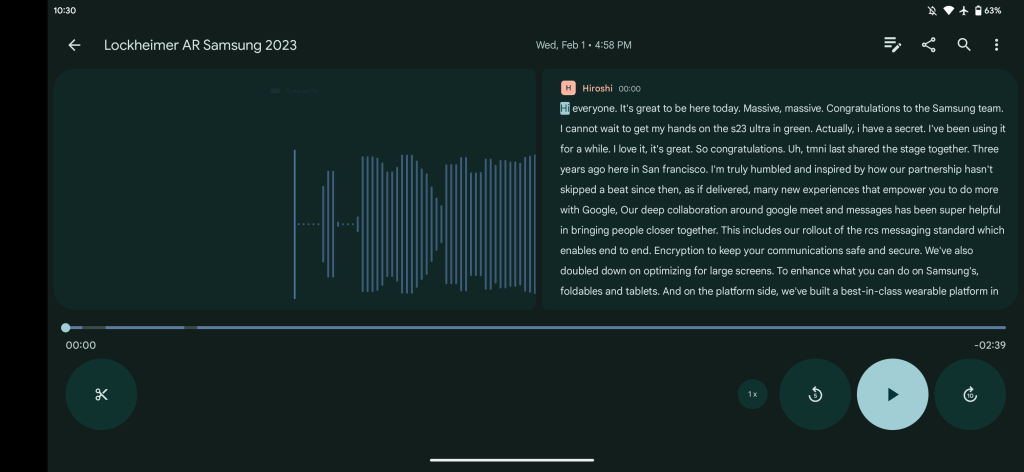Open the three-dot overflow menu
The image size is (1024, 472).
point(996,45)
